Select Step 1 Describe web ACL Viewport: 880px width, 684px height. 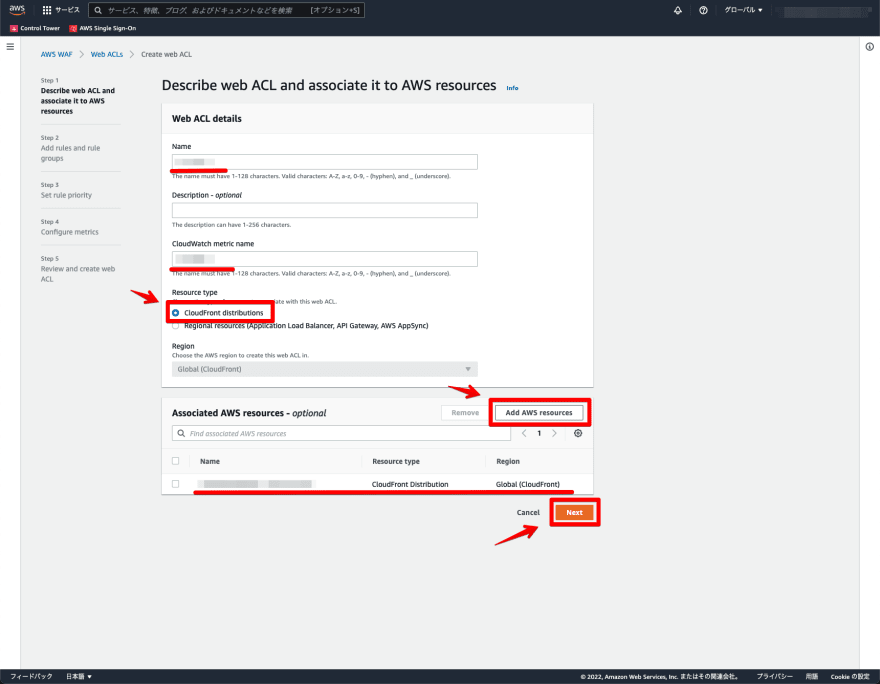[77, 101]
